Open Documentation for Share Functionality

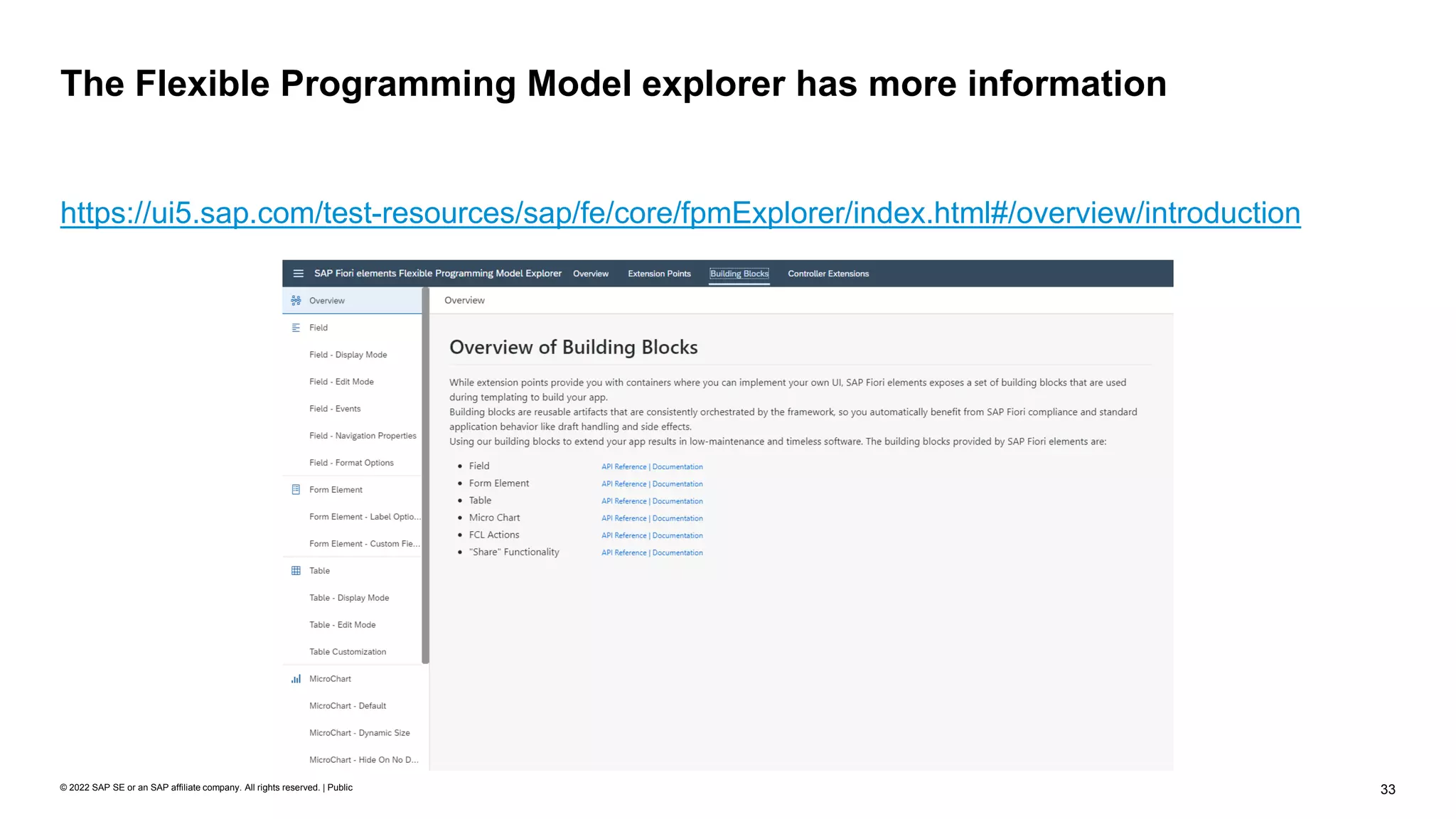[678, 552]
